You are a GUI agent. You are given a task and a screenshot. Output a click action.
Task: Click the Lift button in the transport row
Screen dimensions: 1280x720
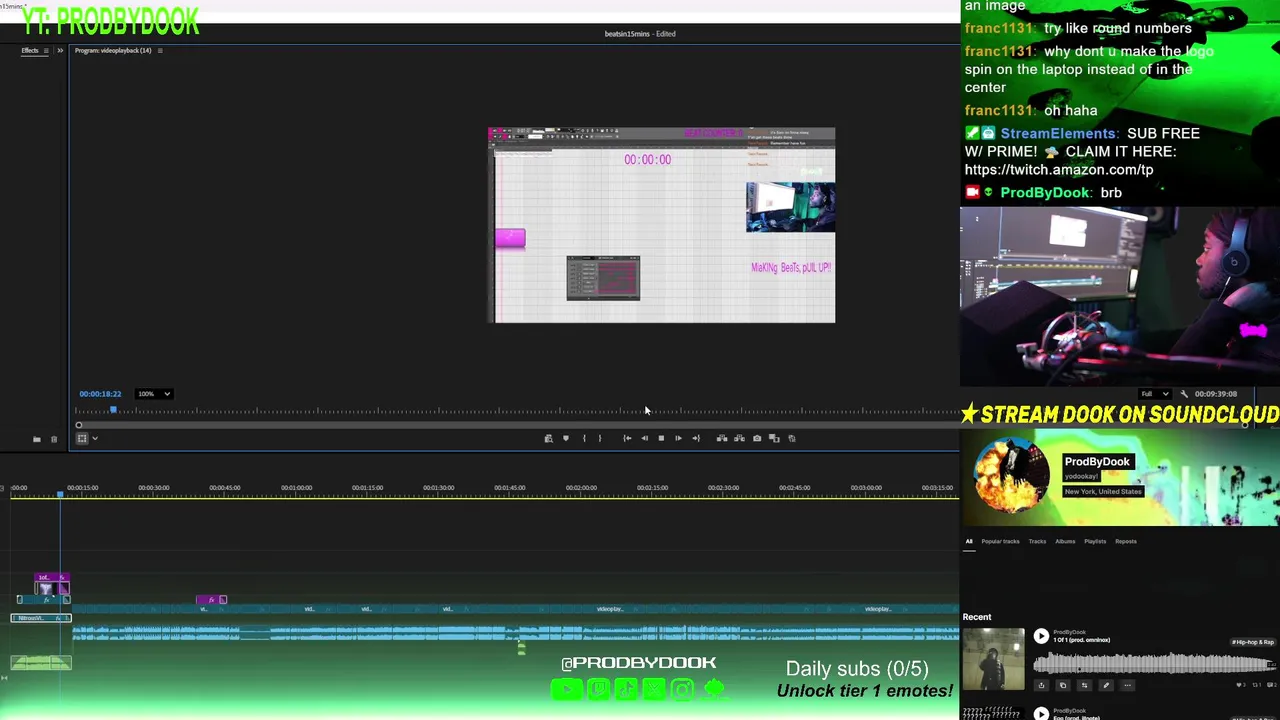coord(722,438)
